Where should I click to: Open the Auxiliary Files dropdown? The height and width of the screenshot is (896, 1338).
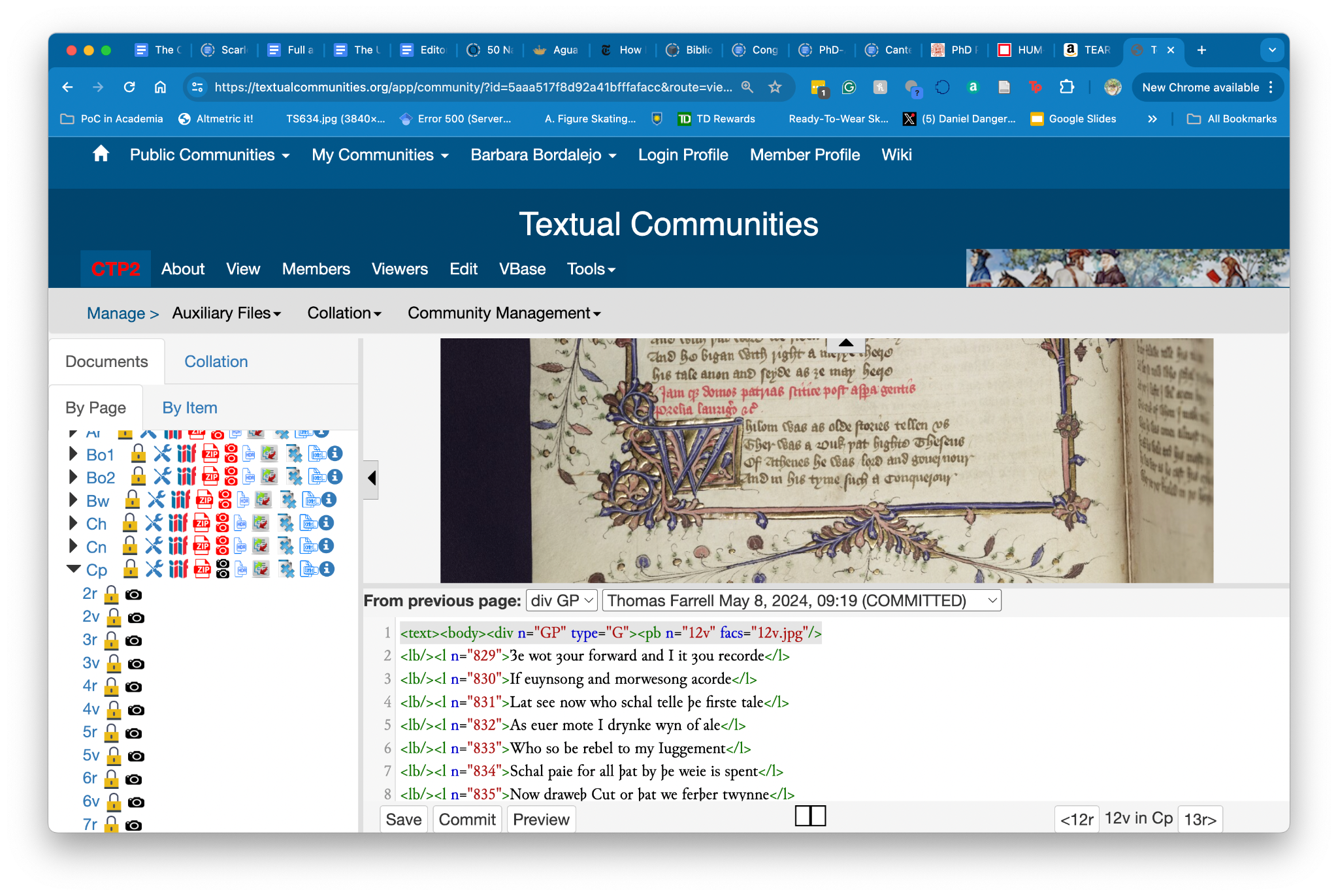[x=227, y=313]
